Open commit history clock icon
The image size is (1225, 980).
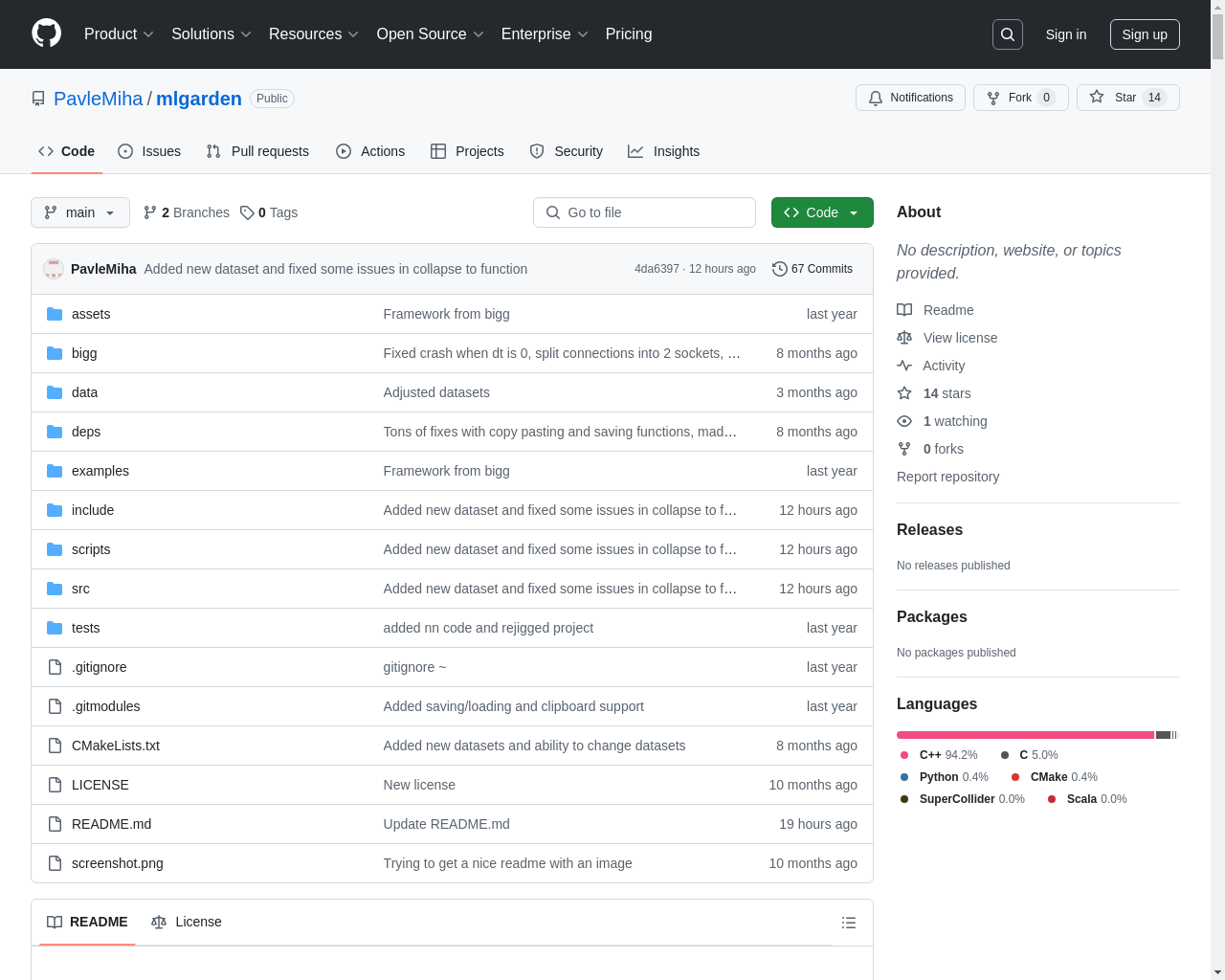(780, 269)
